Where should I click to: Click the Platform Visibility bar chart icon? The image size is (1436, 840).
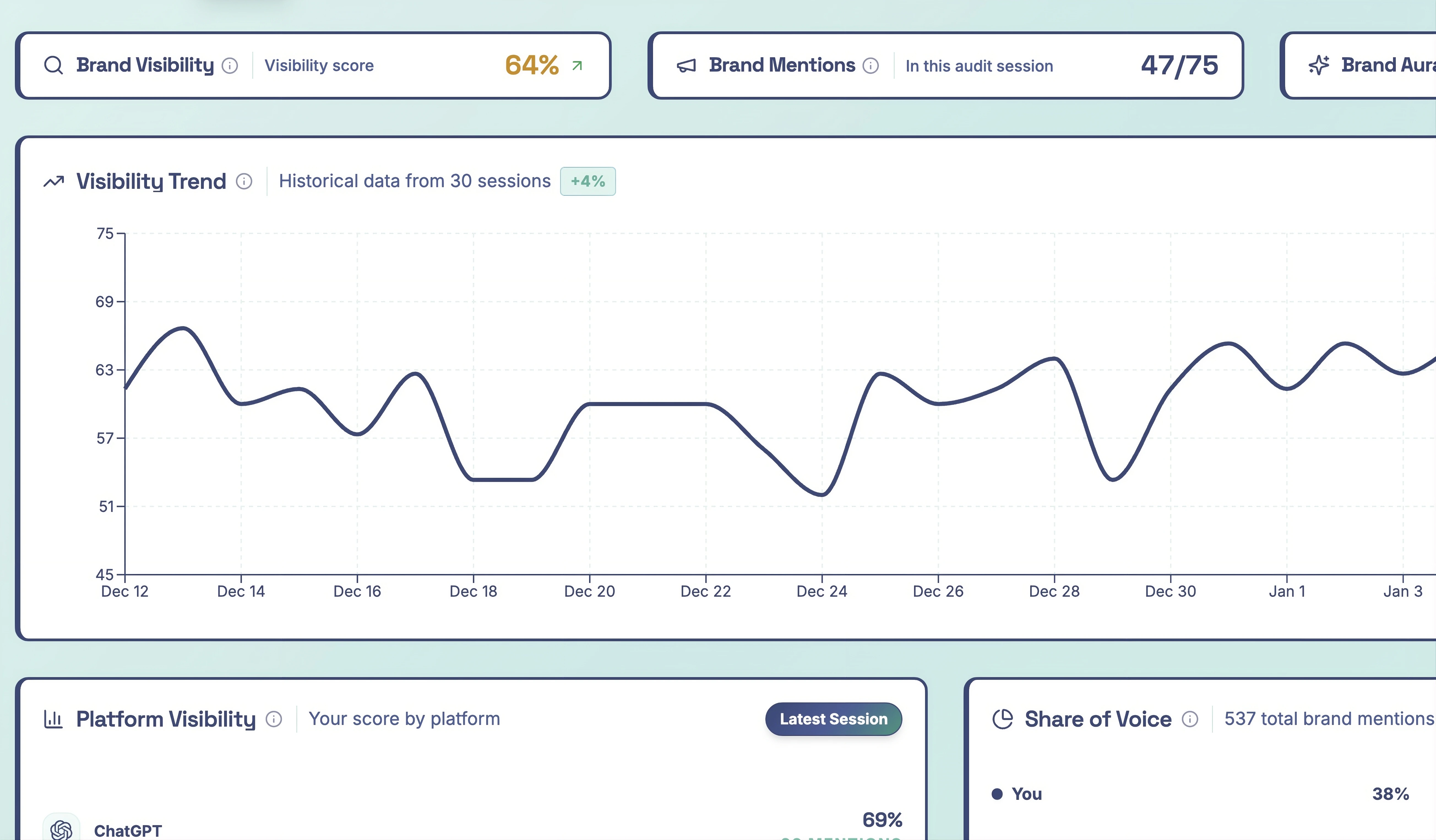pos(54,719)
